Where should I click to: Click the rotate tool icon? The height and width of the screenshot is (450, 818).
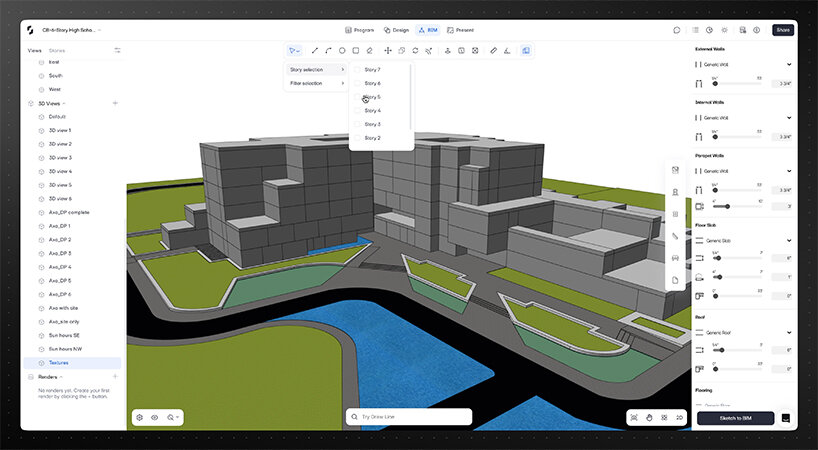click(x=415, y=50)
